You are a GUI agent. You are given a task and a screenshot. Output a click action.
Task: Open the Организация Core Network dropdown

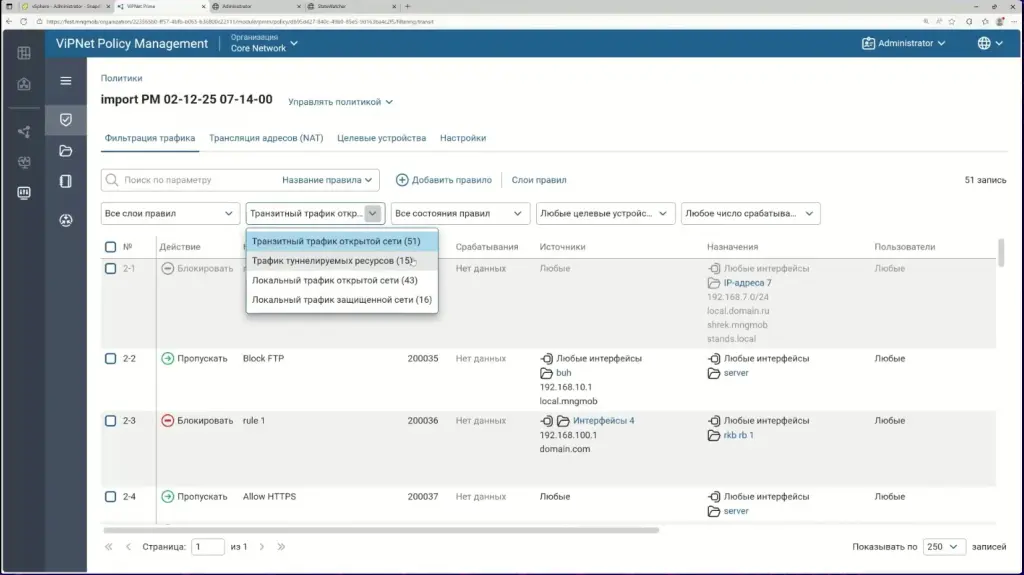click(x=264, y=43)
